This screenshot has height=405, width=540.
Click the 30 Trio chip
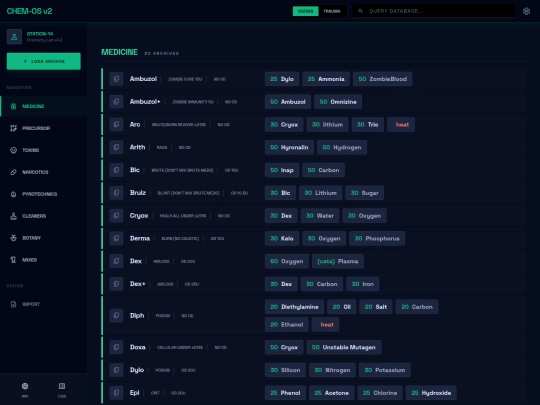(x=368, y=124)
